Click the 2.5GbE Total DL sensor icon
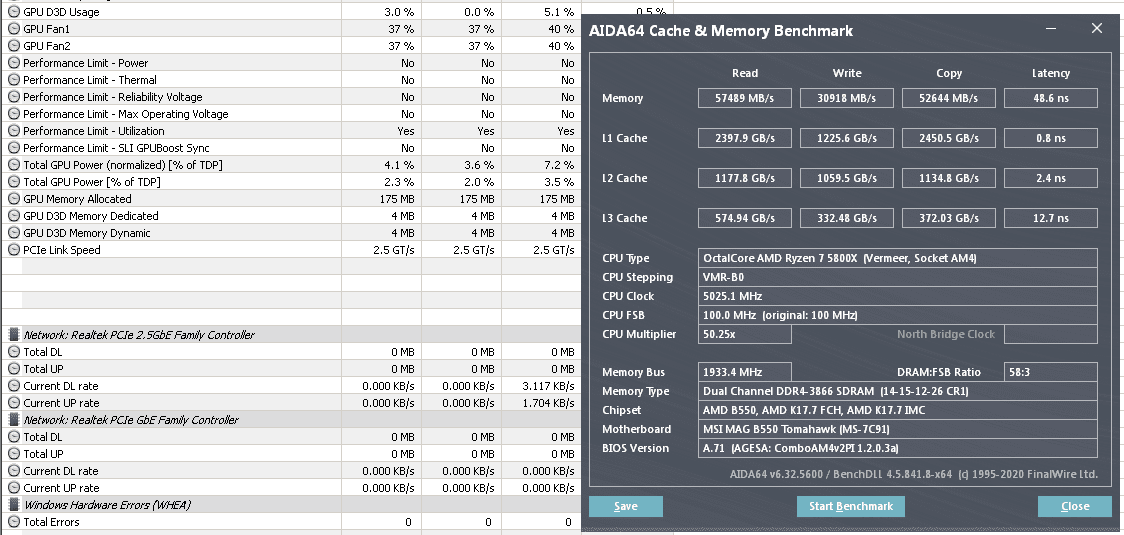Viewport: 1124px width, 535px height. pyautogui.click(x=14, y=352)
